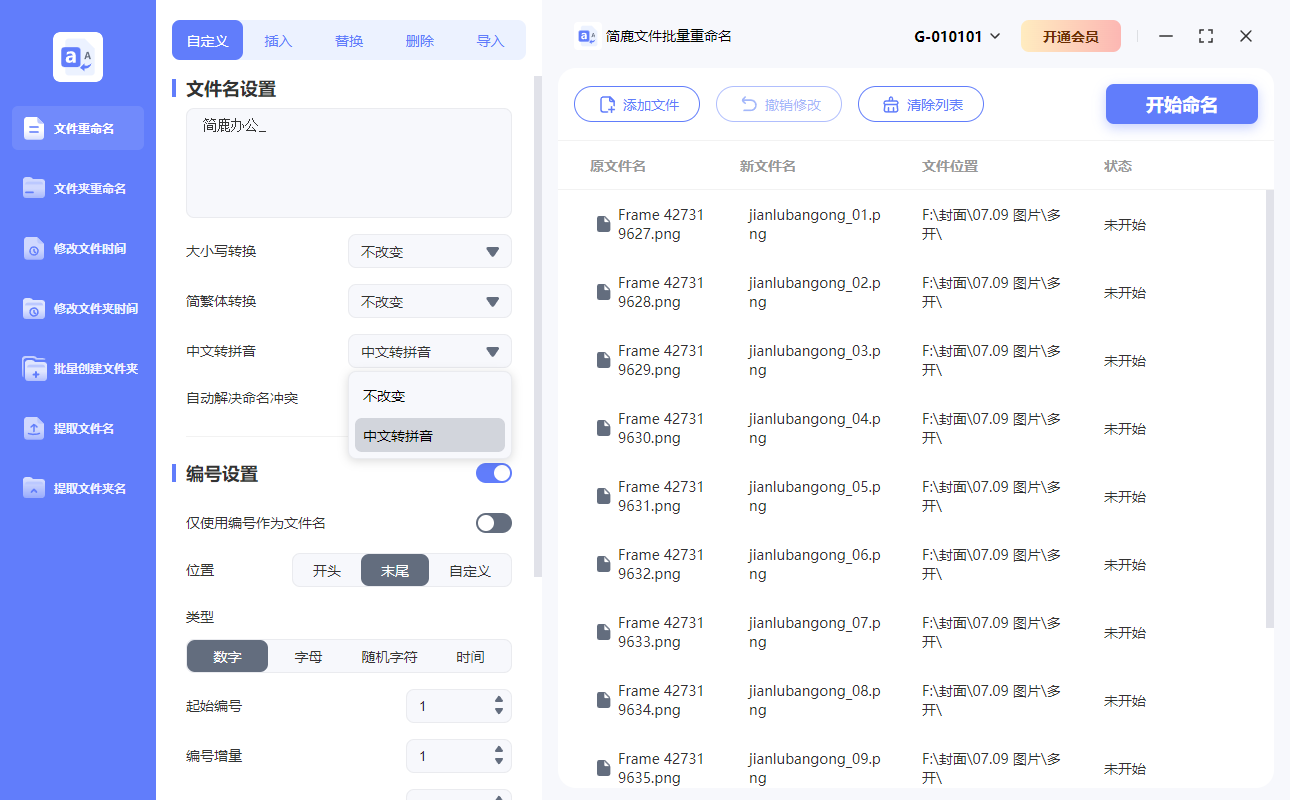
Task: Select 开头 as the numbering position
Action: pos(329,570)
